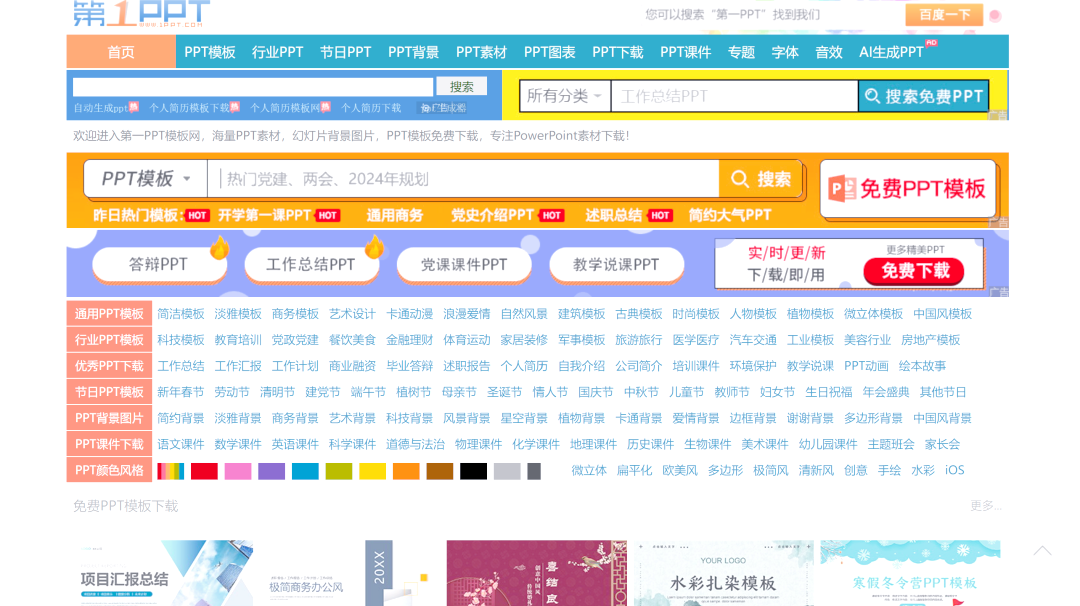Click the back-to-top arrow icon
This screenshot has width=1080, height=606.
[x=1042, y=551]
